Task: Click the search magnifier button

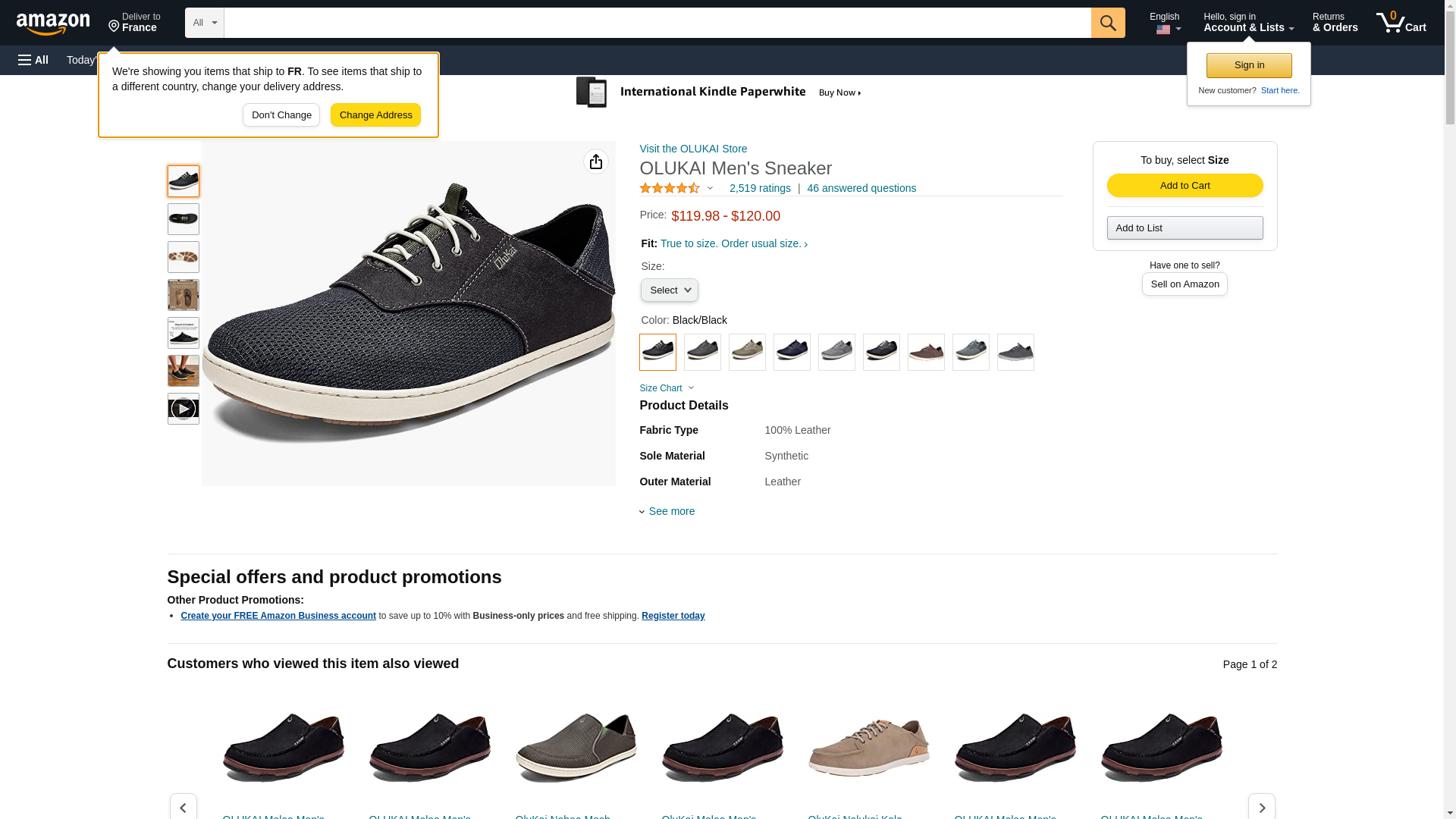Action: pos(1107,23)
